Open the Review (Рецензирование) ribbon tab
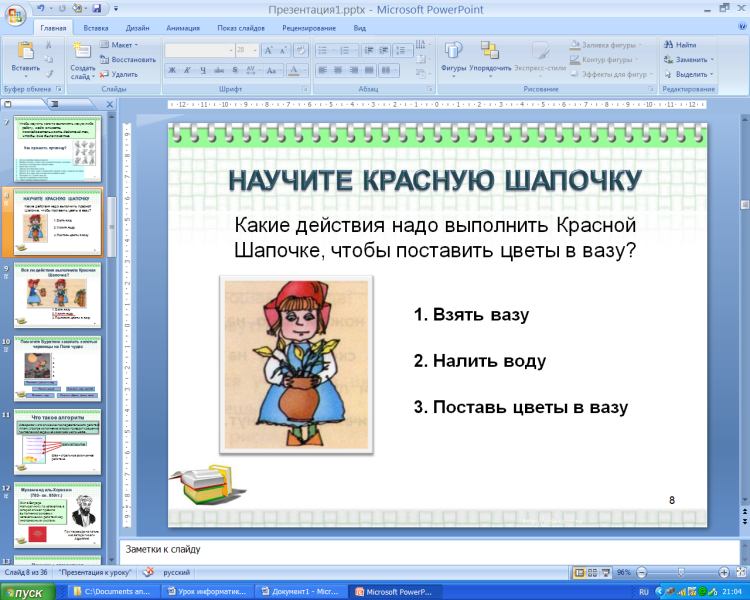The width and height of the screenshot is (750, 600). pos(309,28)
